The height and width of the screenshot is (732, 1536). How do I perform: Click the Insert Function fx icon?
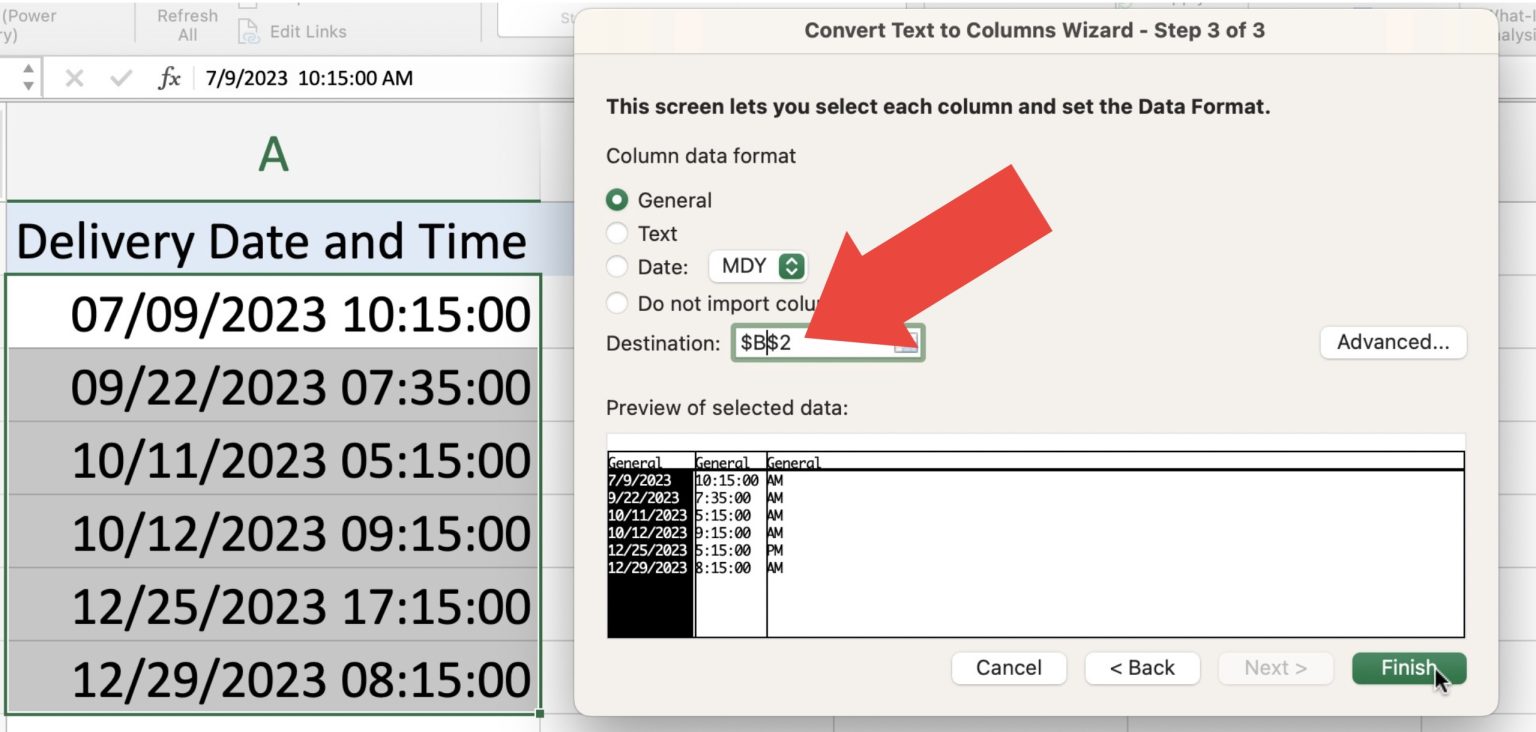pyautogui.click(x=172, y=78)
